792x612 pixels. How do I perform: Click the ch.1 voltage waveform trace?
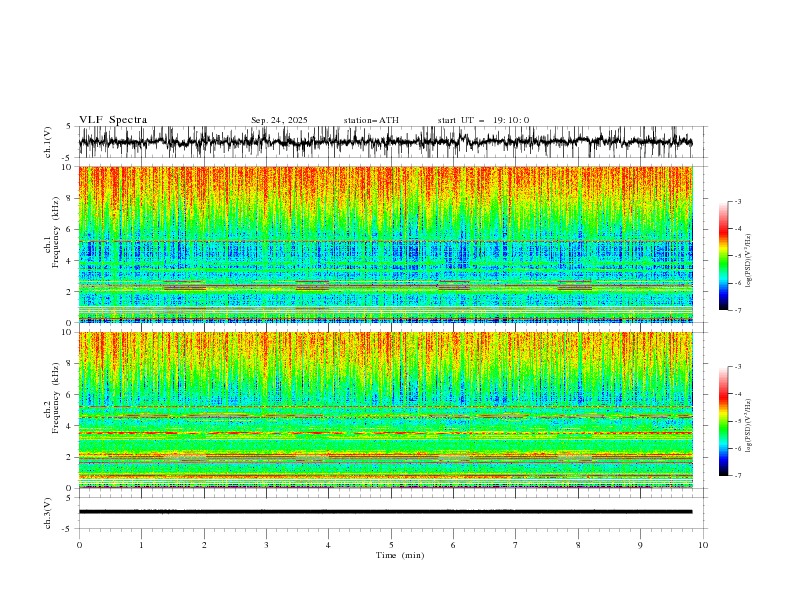[385, 142]
